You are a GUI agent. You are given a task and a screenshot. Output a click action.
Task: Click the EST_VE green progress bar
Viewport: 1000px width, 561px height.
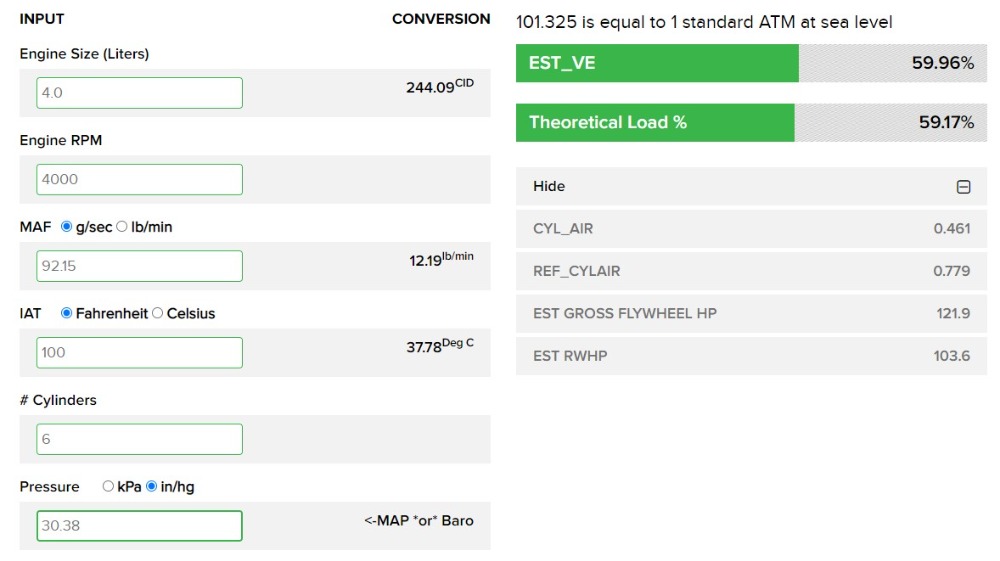(657, 63)
